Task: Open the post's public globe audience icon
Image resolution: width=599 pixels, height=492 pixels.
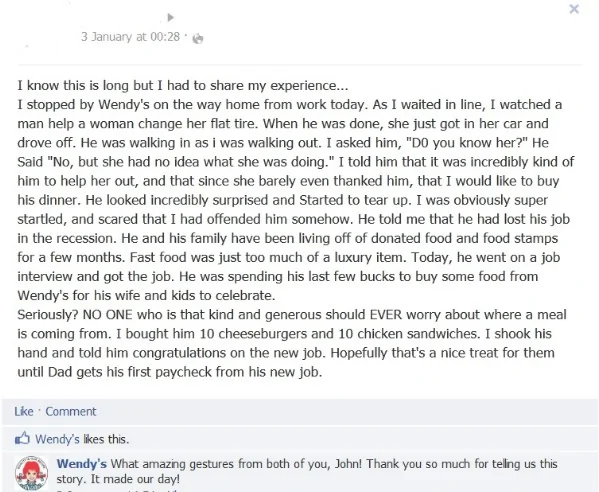Action: tap(198, 39)
